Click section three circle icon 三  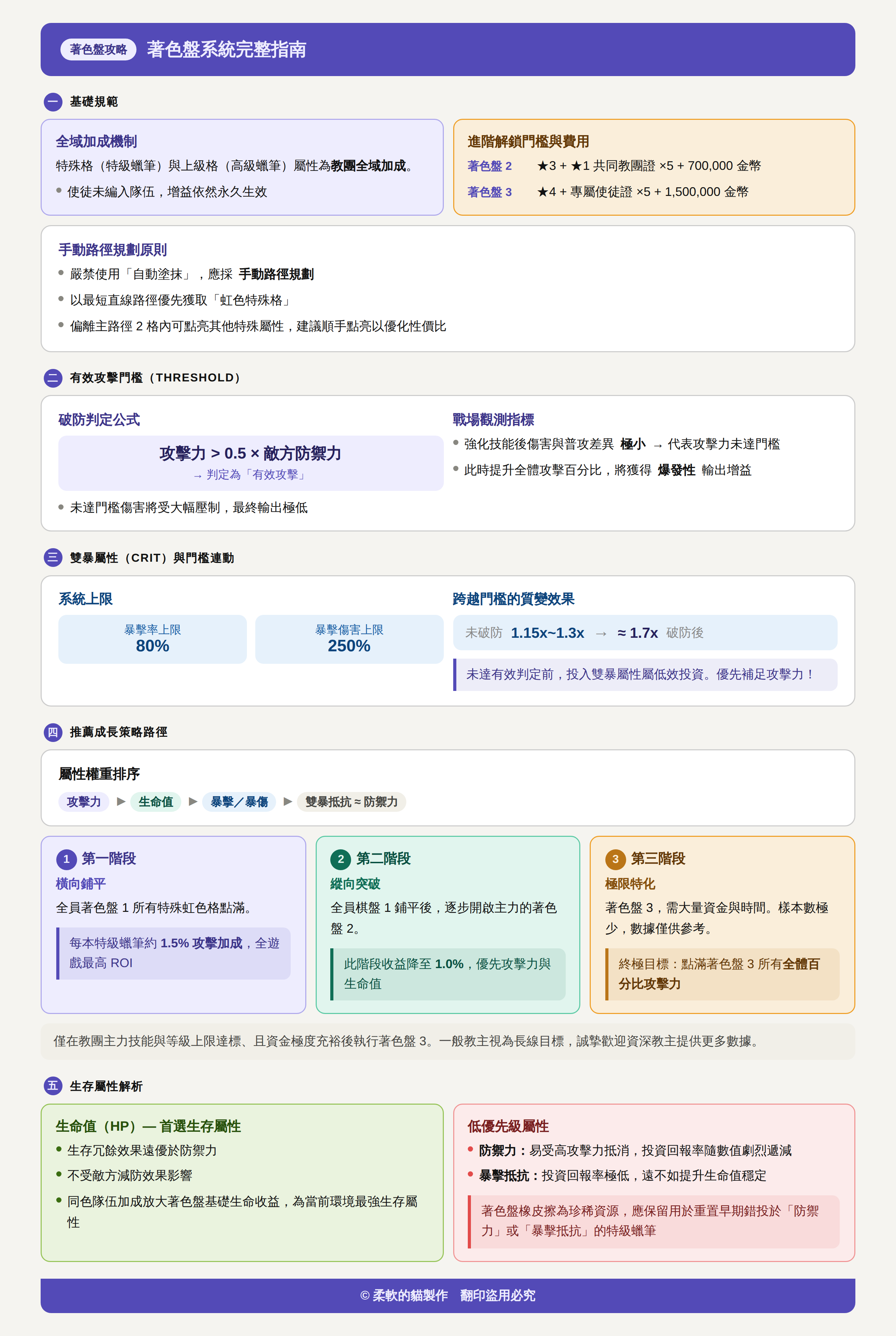click(52, 558)
